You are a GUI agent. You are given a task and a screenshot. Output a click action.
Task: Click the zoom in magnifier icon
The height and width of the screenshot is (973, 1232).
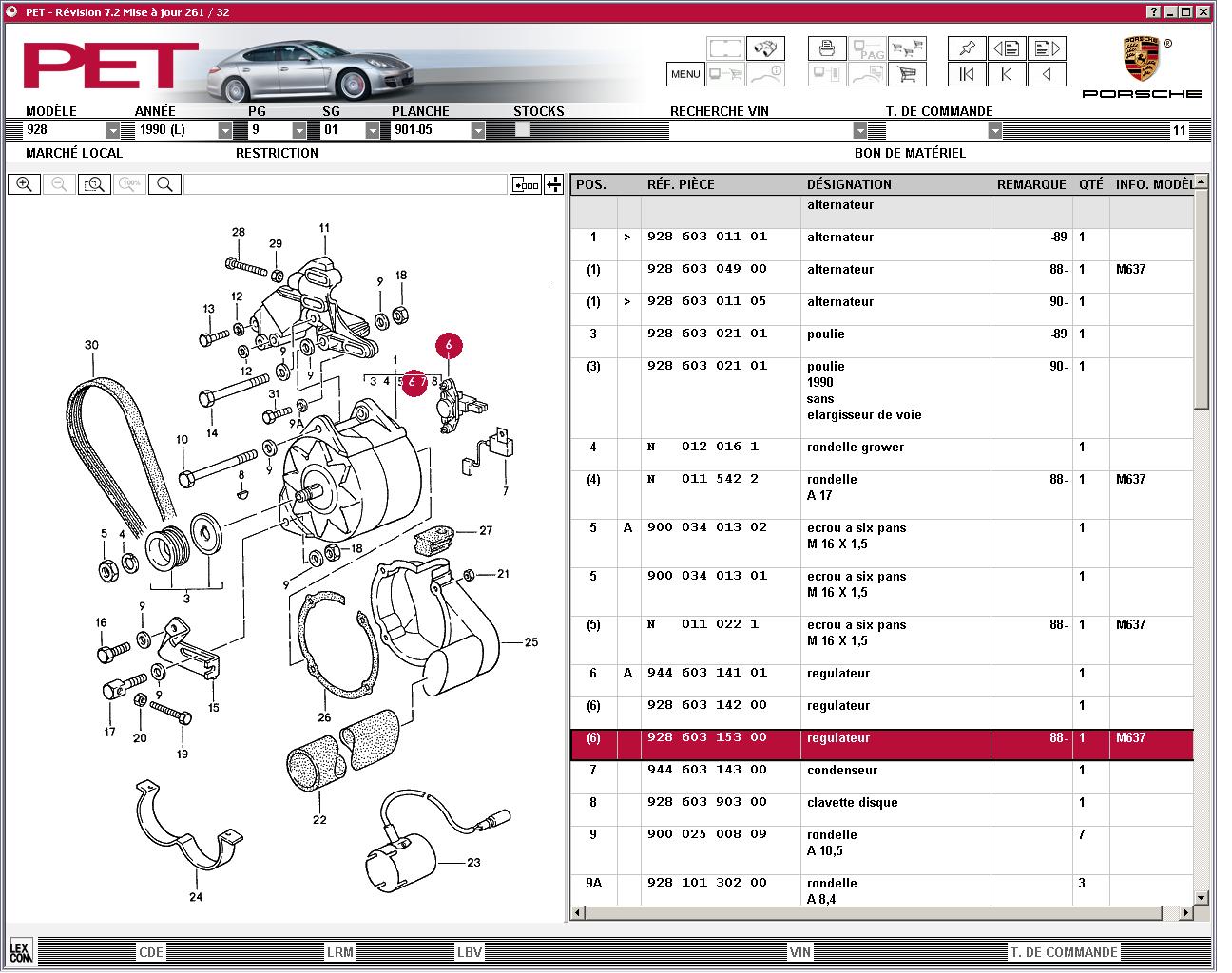coord(24,184)
